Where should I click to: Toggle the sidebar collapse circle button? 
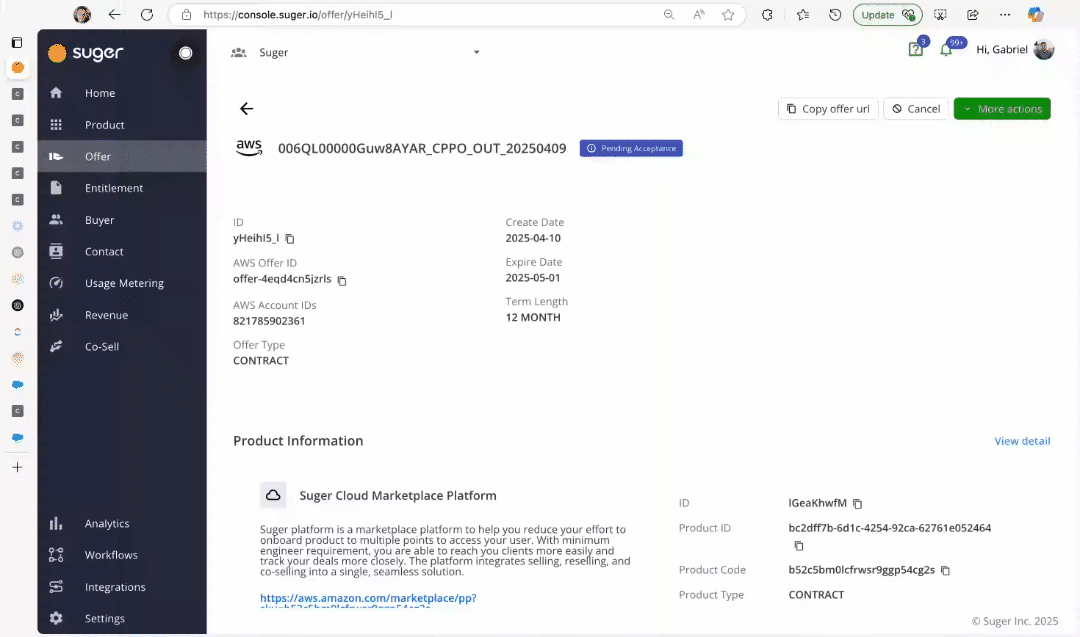(x=185, y=53)
